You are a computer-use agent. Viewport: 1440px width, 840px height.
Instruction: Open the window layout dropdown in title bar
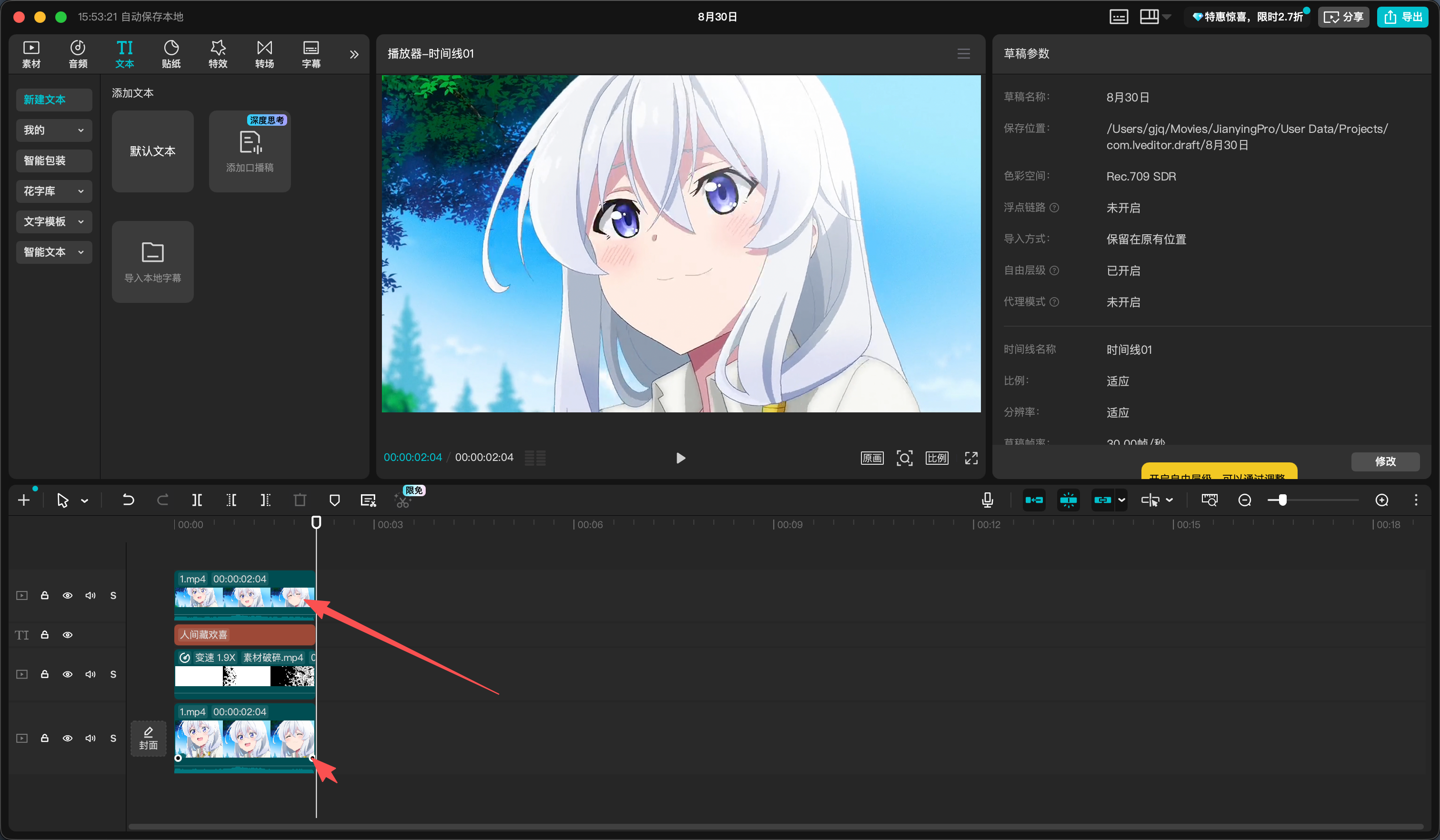1168,17
